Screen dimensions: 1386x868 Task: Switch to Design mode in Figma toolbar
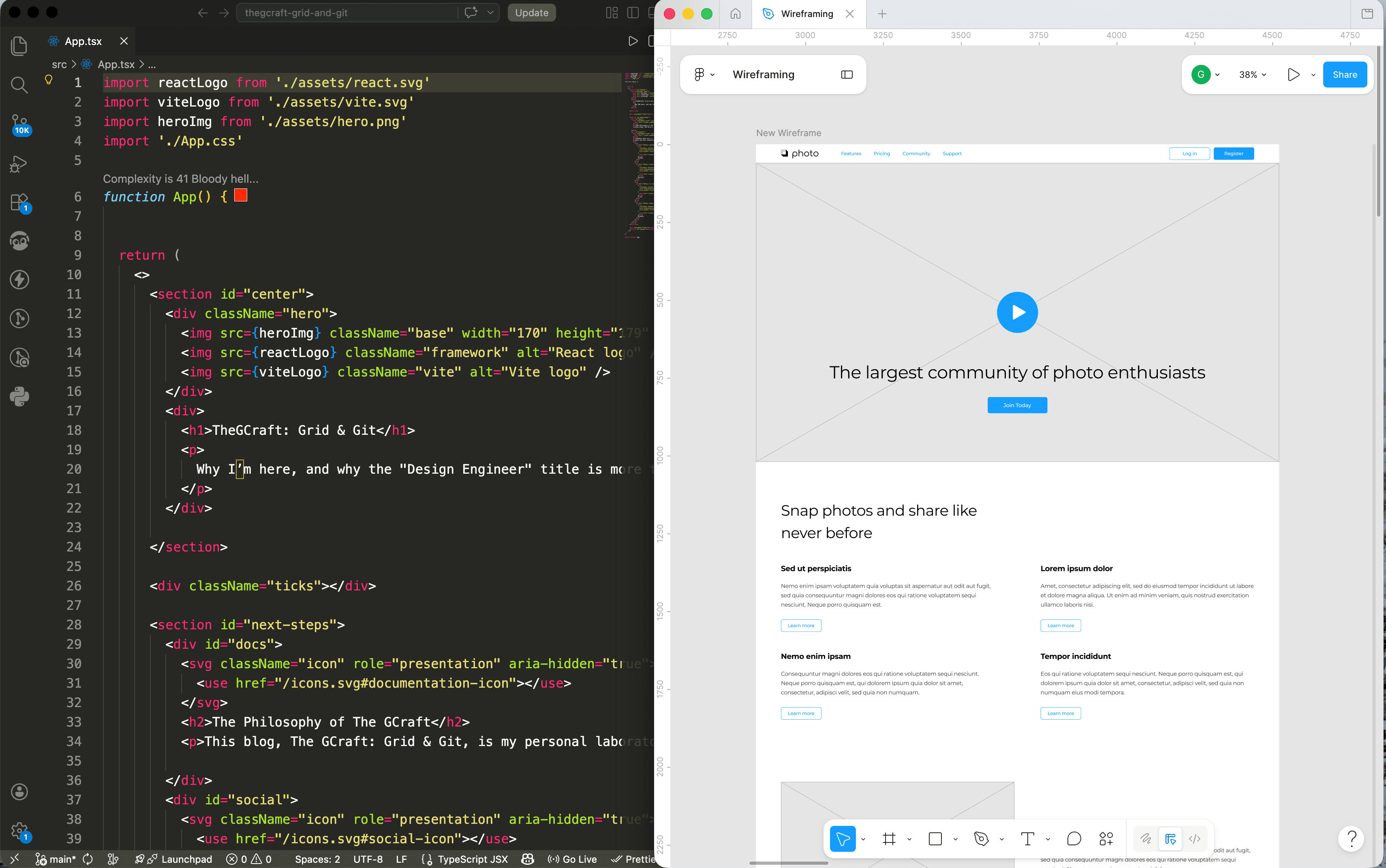1170,839
